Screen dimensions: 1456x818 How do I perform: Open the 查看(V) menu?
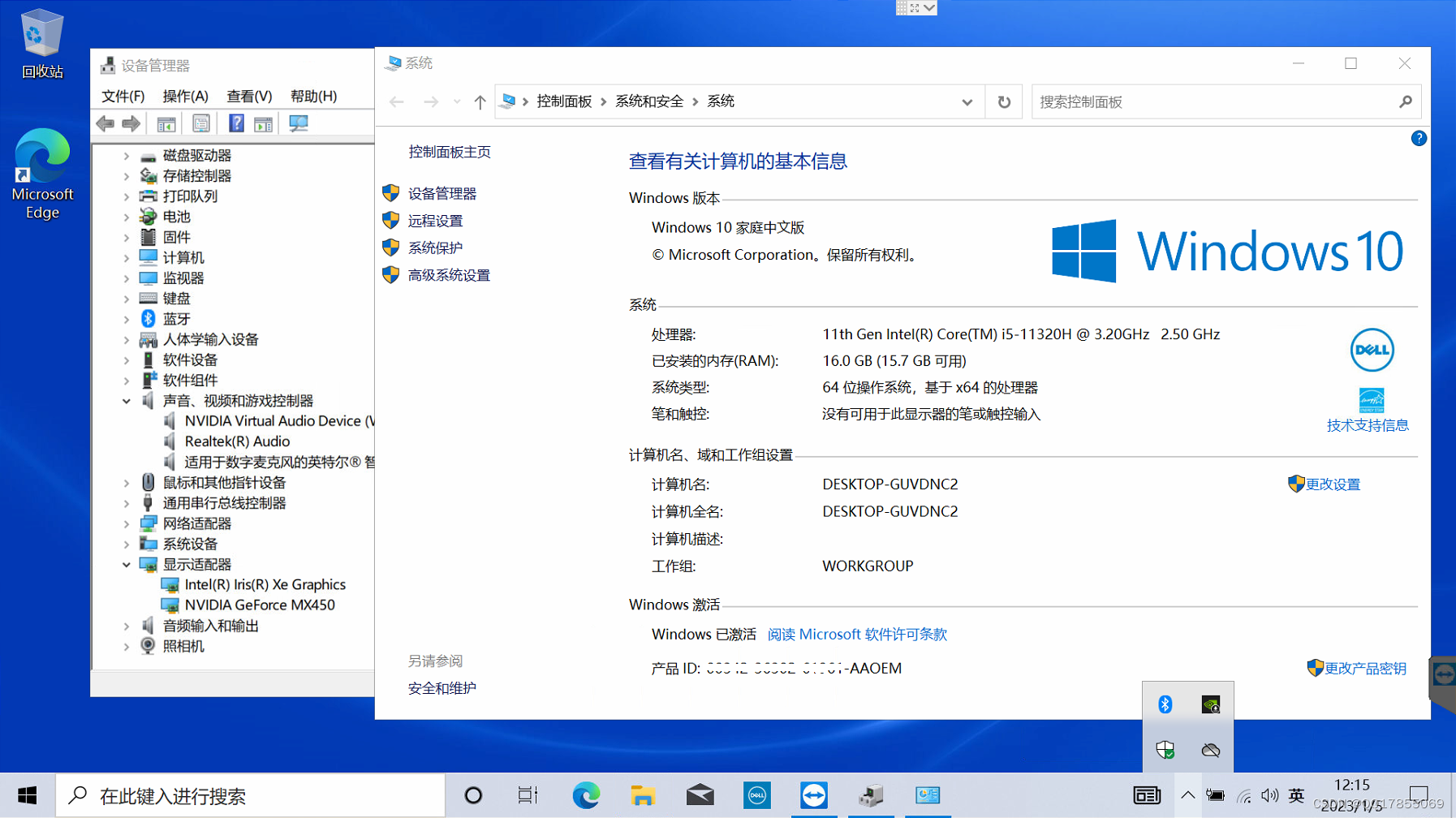[249, 96]
